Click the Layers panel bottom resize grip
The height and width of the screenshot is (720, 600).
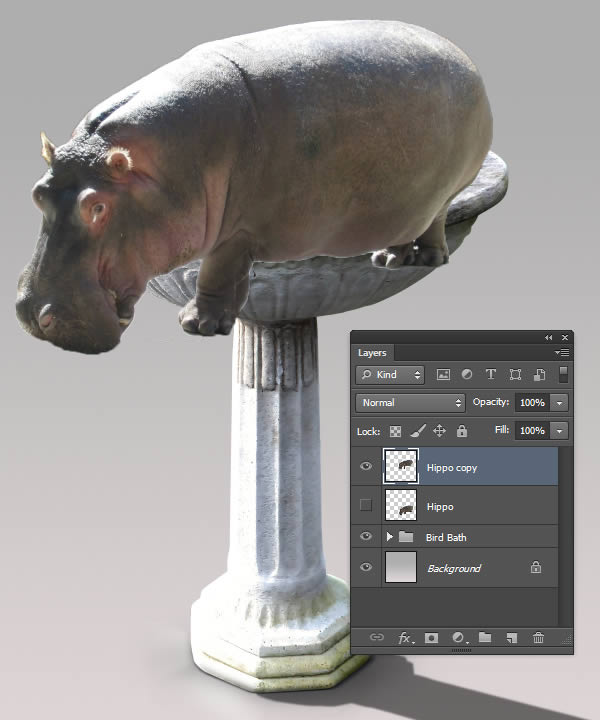[x=461, y=651]
